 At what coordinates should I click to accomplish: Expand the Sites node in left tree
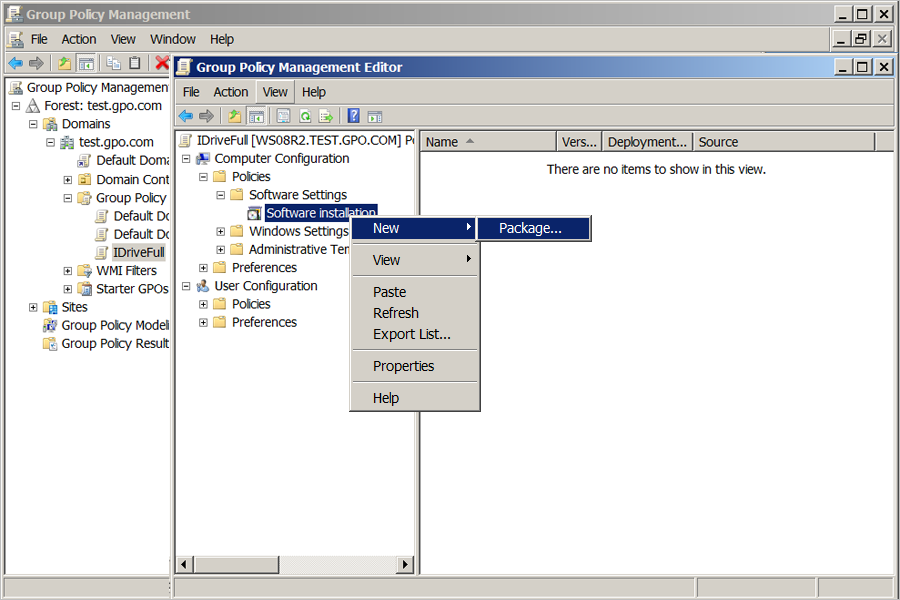pyautogui.click(x=33, y=307)
